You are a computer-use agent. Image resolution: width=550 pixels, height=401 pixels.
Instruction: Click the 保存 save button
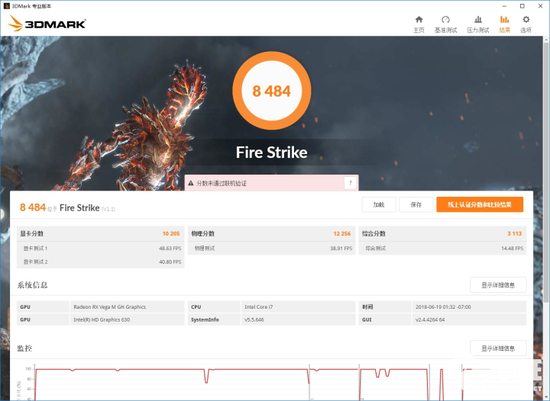click(416, 205)
